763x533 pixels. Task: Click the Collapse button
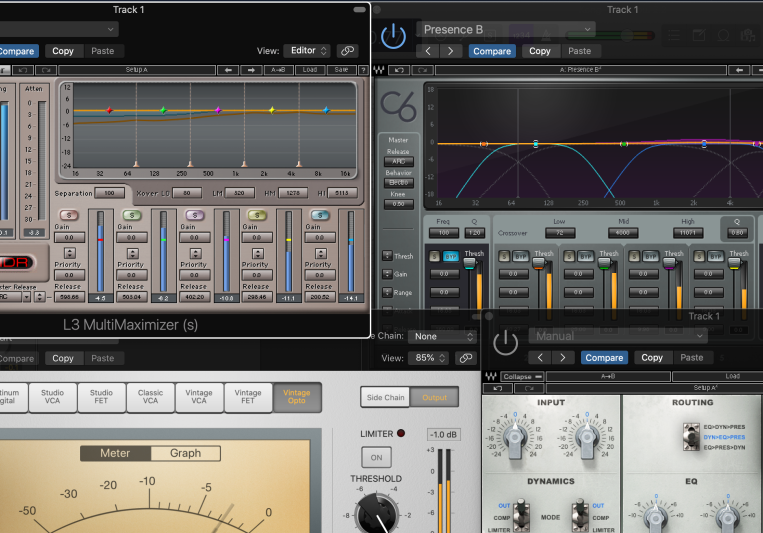tap(522, 376)
